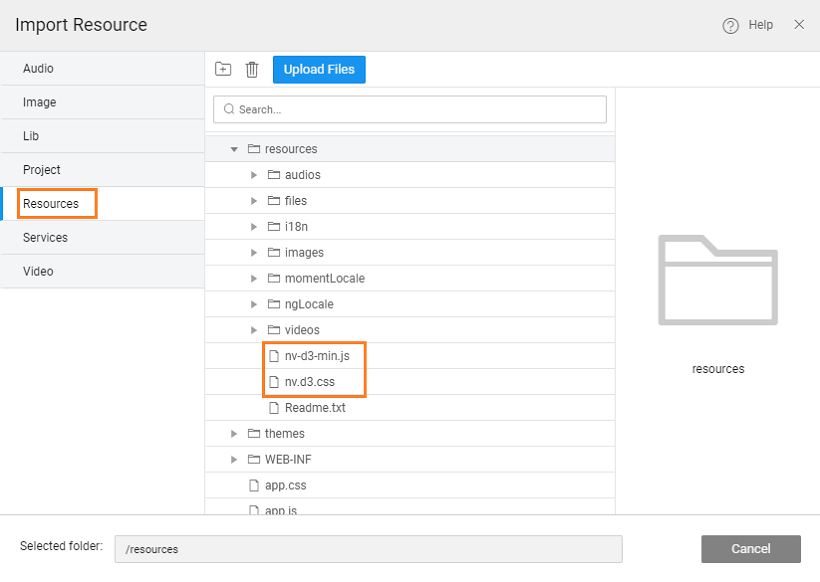This screenshot has width=820, height=582.
Task: Collapse the resources folder tree node
Action: click(234, 149)
